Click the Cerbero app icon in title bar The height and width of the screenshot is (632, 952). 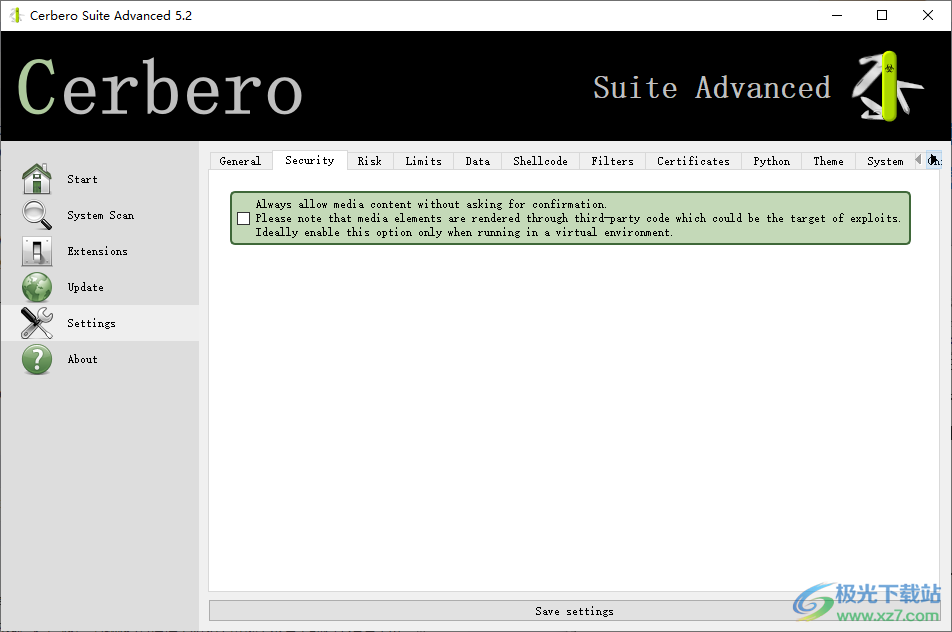[16, 15]
